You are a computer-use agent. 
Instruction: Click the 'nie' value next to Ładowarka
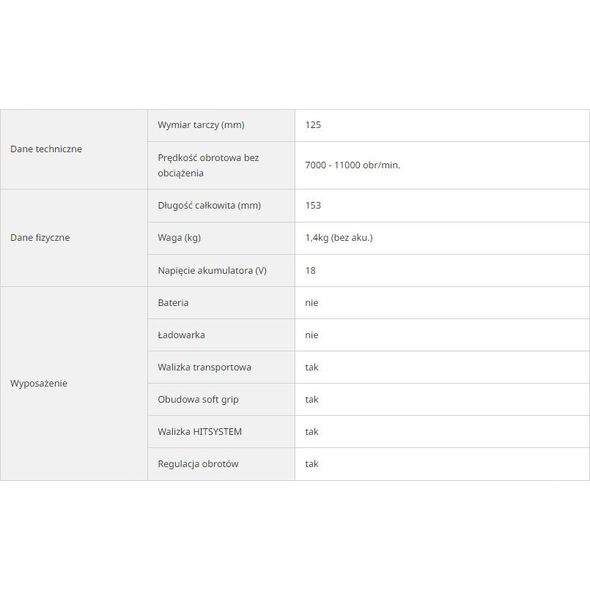[312, 335]
